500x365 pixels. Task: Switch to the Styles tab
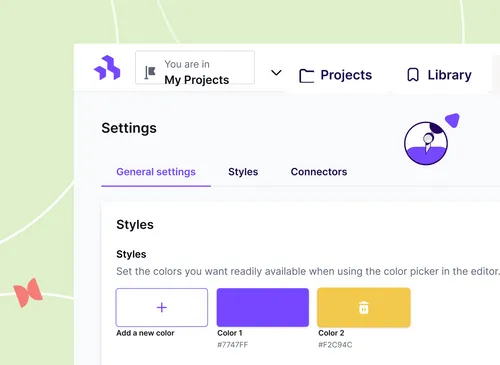pos(243,172)
